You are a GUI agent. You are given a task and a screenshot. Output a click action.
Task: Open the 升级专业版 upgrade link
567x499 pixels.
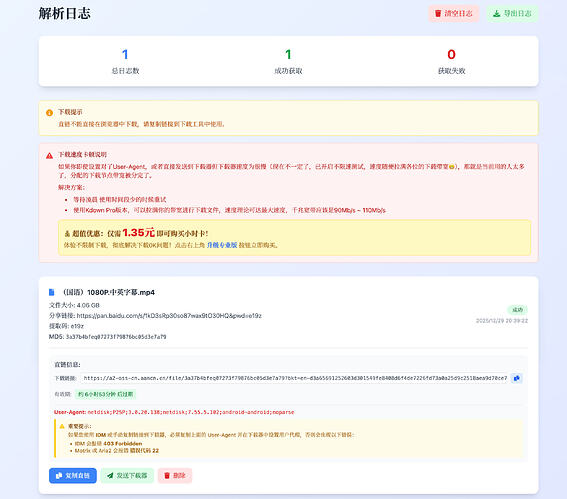(x=222, y=245)
